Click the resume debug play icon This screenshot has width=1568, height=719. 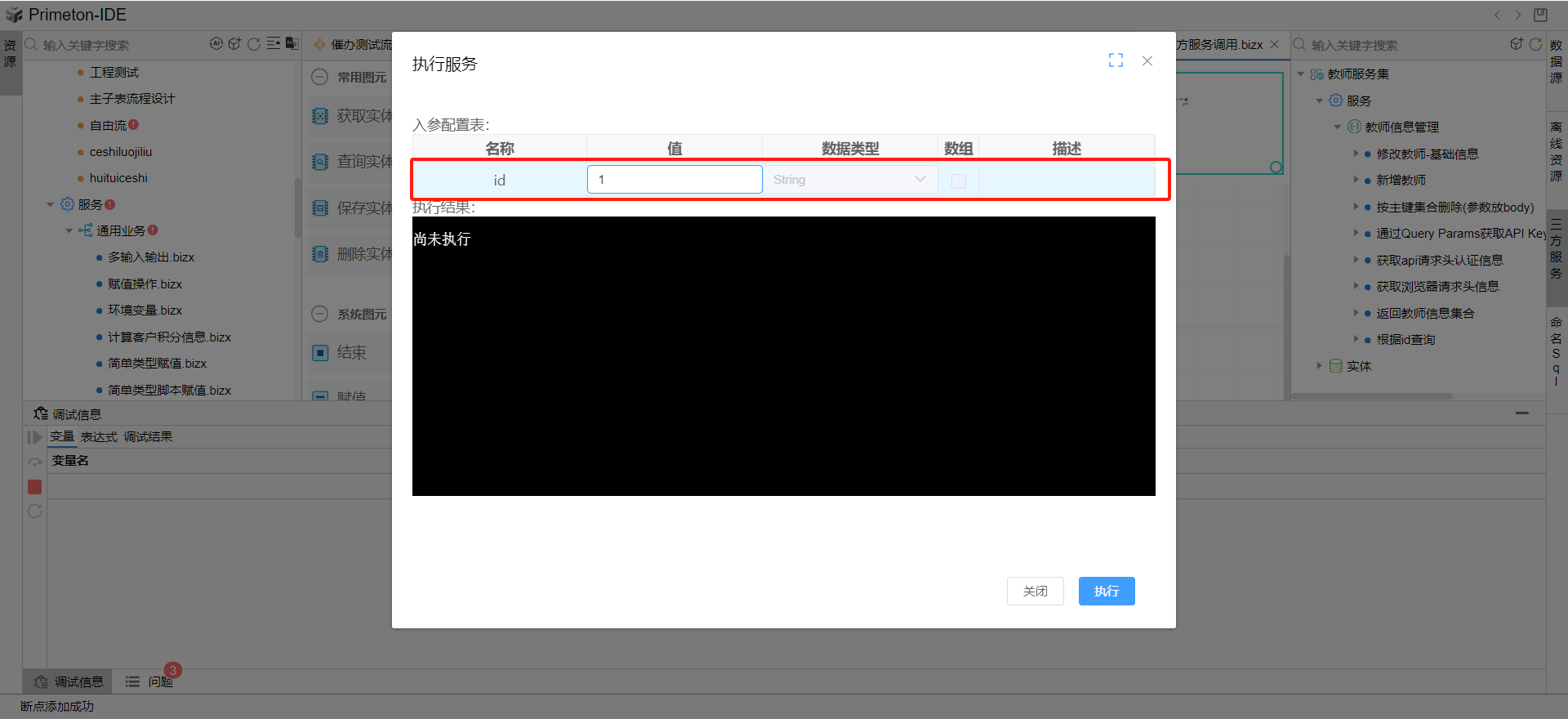click(x=34, y=437)
